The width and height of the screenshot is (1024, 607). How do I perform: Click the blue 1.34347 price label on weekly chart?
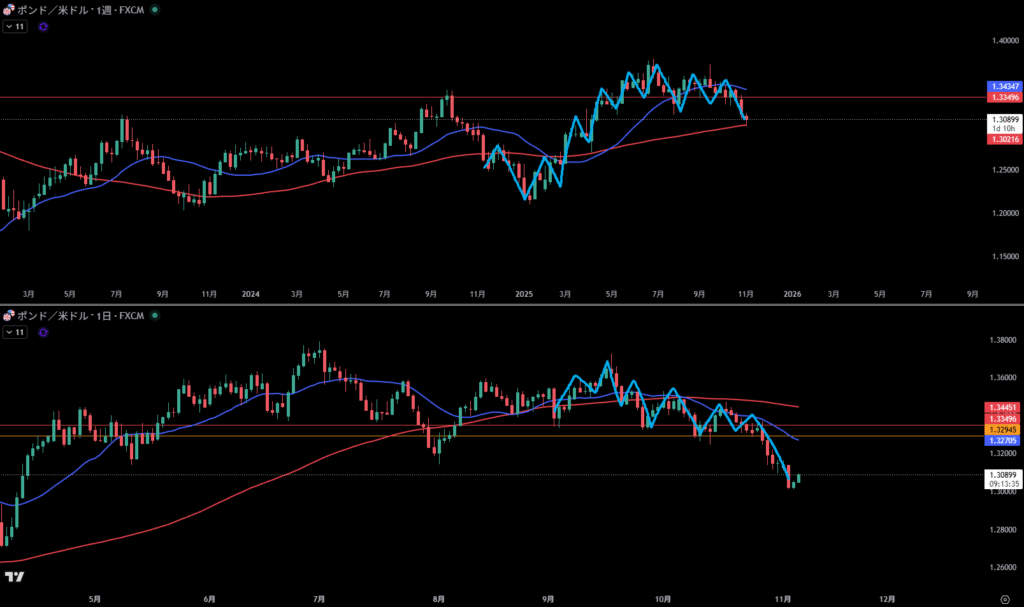pos(1003,87)
